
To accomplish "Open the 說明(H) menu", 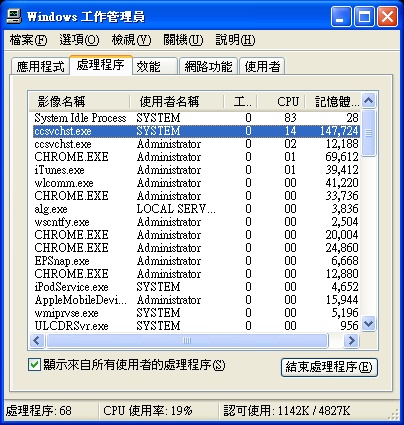I will (235, 40).
